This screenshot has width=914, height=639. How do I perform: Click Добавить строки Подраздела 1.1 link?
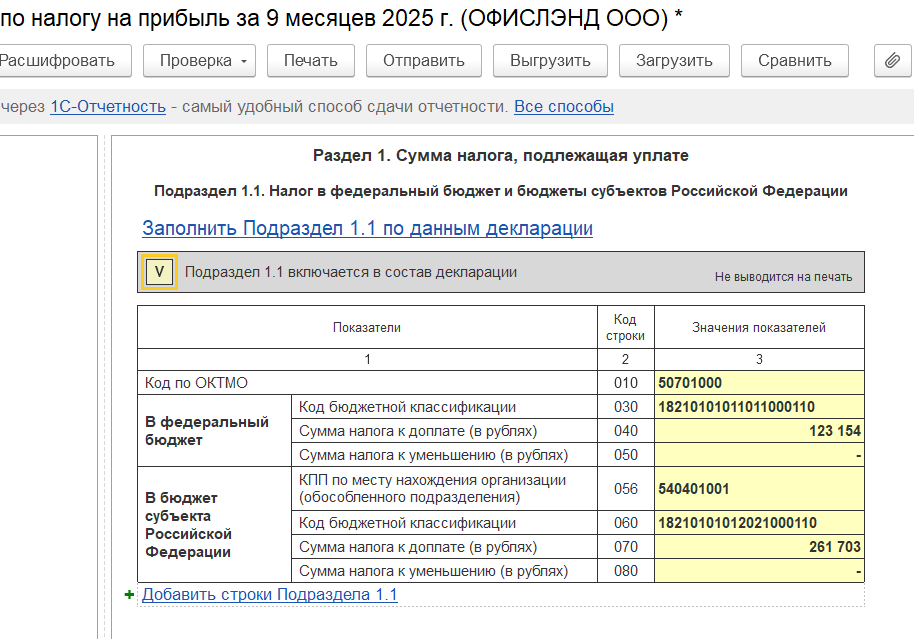click(x=269, y=595)
